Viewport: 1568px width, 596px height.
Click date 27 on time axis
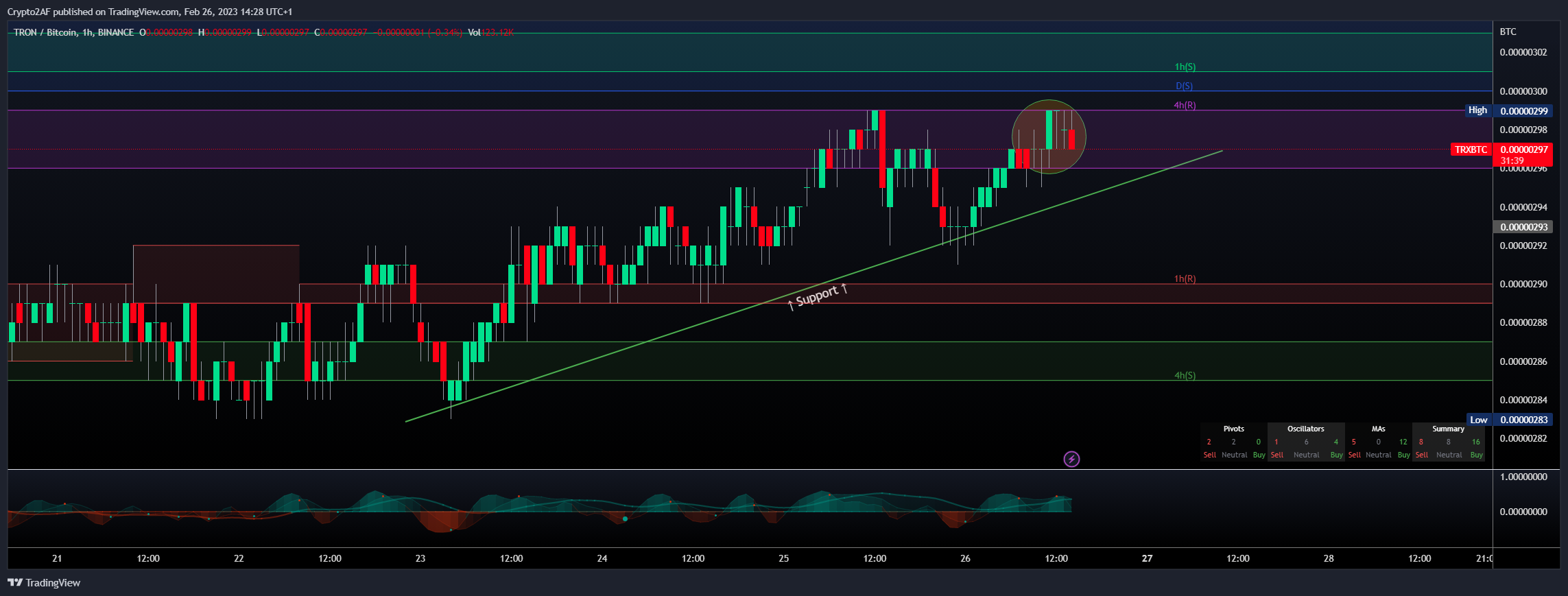[1147, 558]
